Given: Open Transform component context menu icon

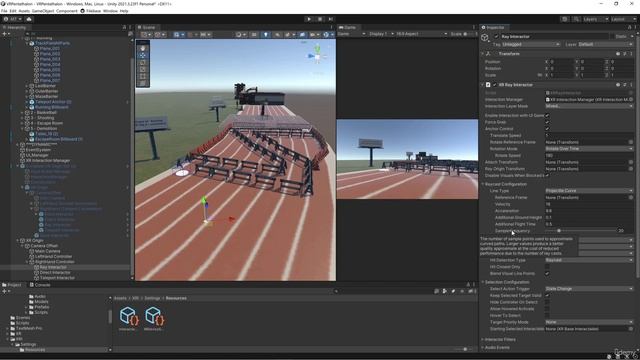Looking at the screenshot, I should click(x=631, y=54).
